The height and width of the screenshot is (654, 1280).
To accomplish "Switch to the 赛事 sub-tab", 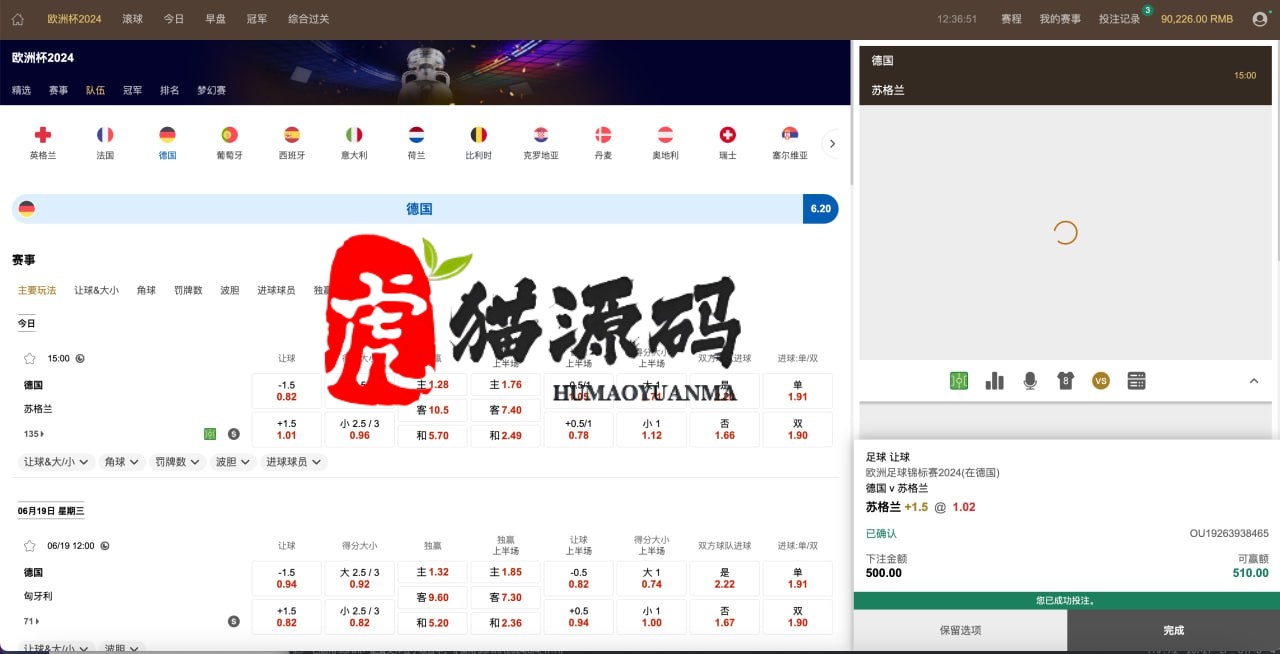I will point(58,90).
